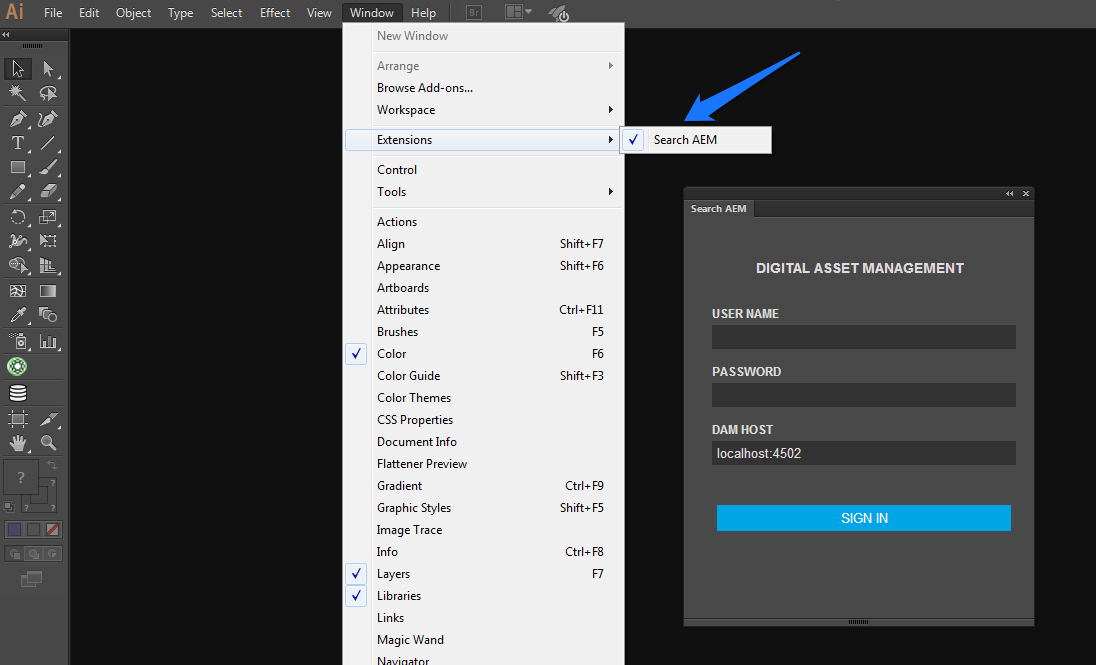This screenshot has height=665, width=1096.
Task: Select the Column Graph tool
Action: (x=48, y=341)
